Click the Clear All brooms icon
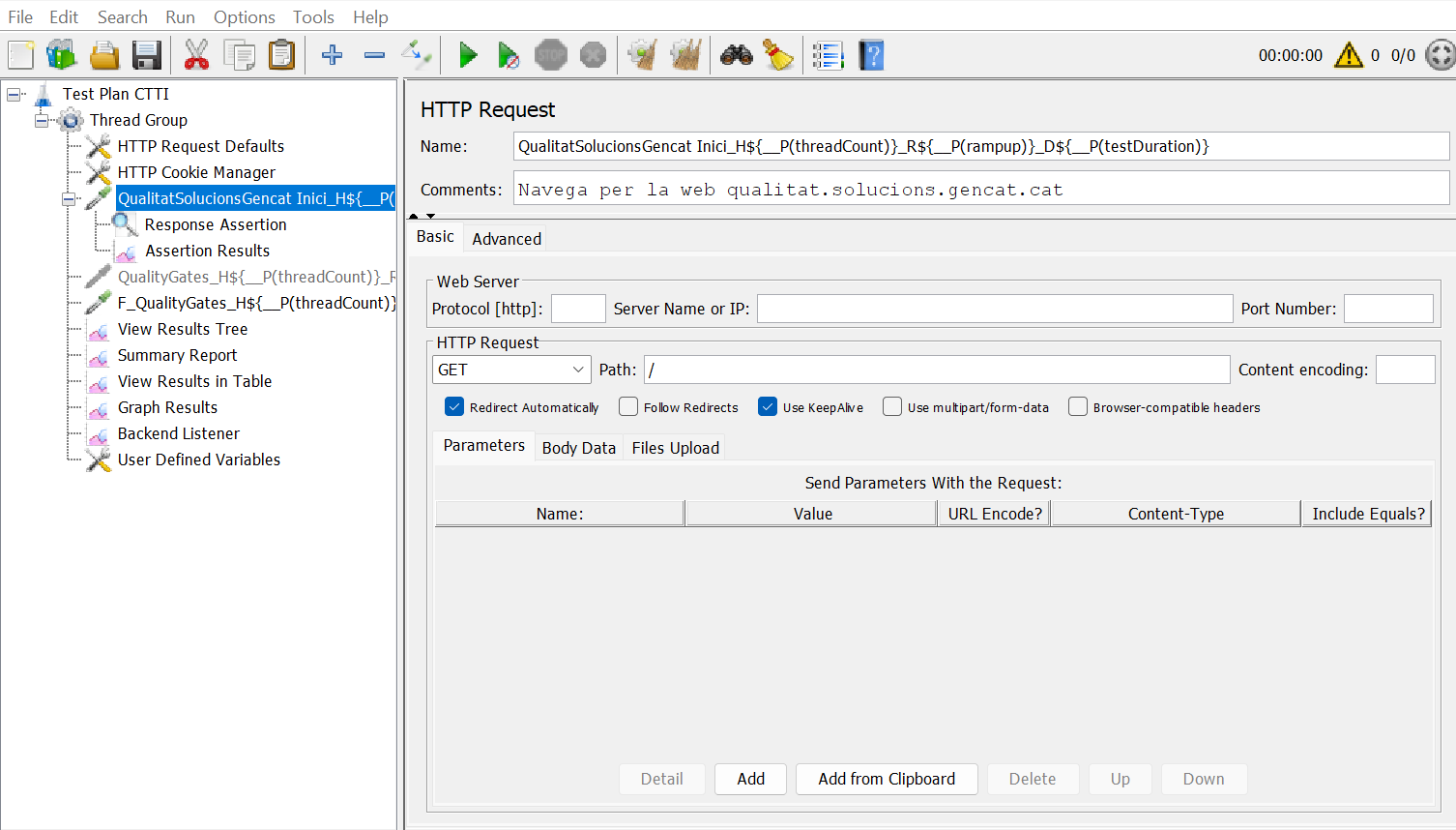The height and width of the screenshot is (830, 1456). tap(685, 55)
